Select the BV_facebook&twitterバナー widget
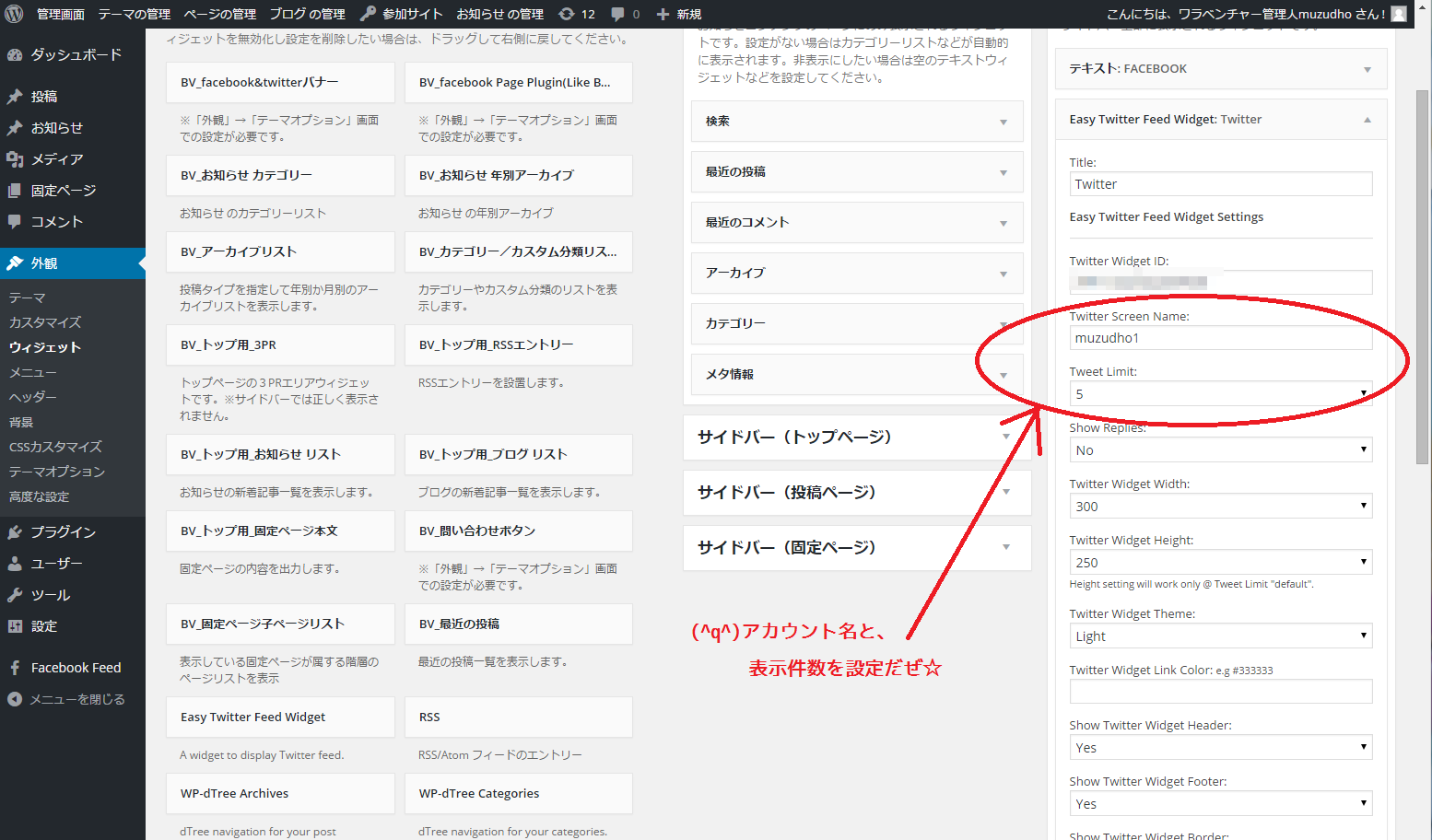 point(280,83)
